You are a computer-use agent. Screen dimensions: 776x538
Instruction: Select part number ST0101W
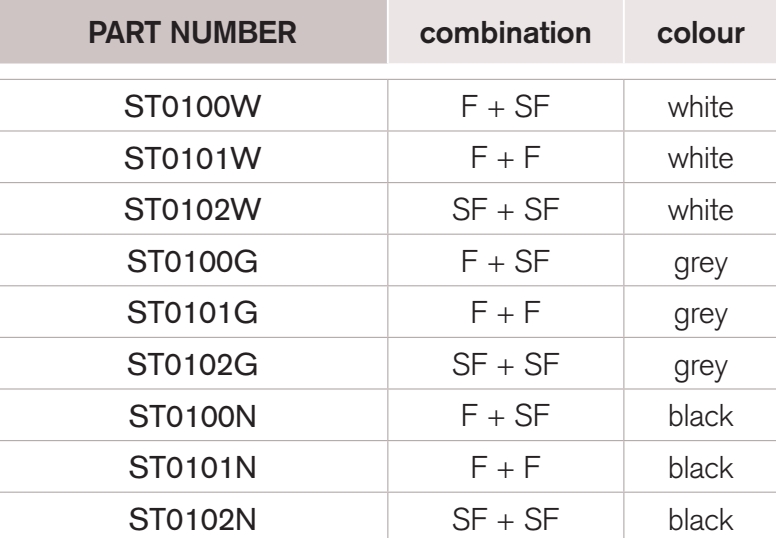(x=193, y=158)
